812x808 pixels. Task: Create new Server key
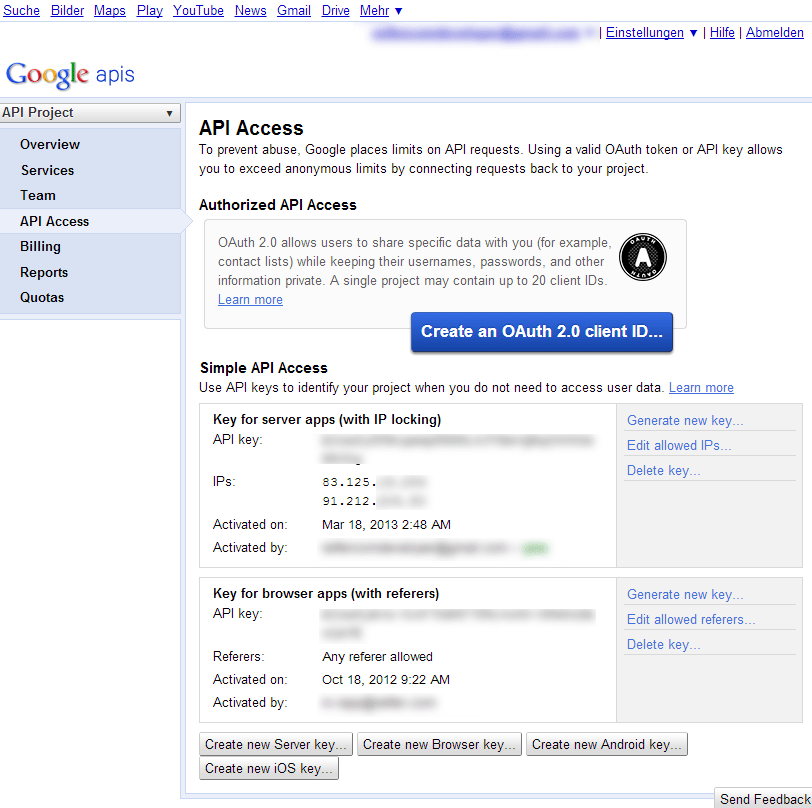275,744
